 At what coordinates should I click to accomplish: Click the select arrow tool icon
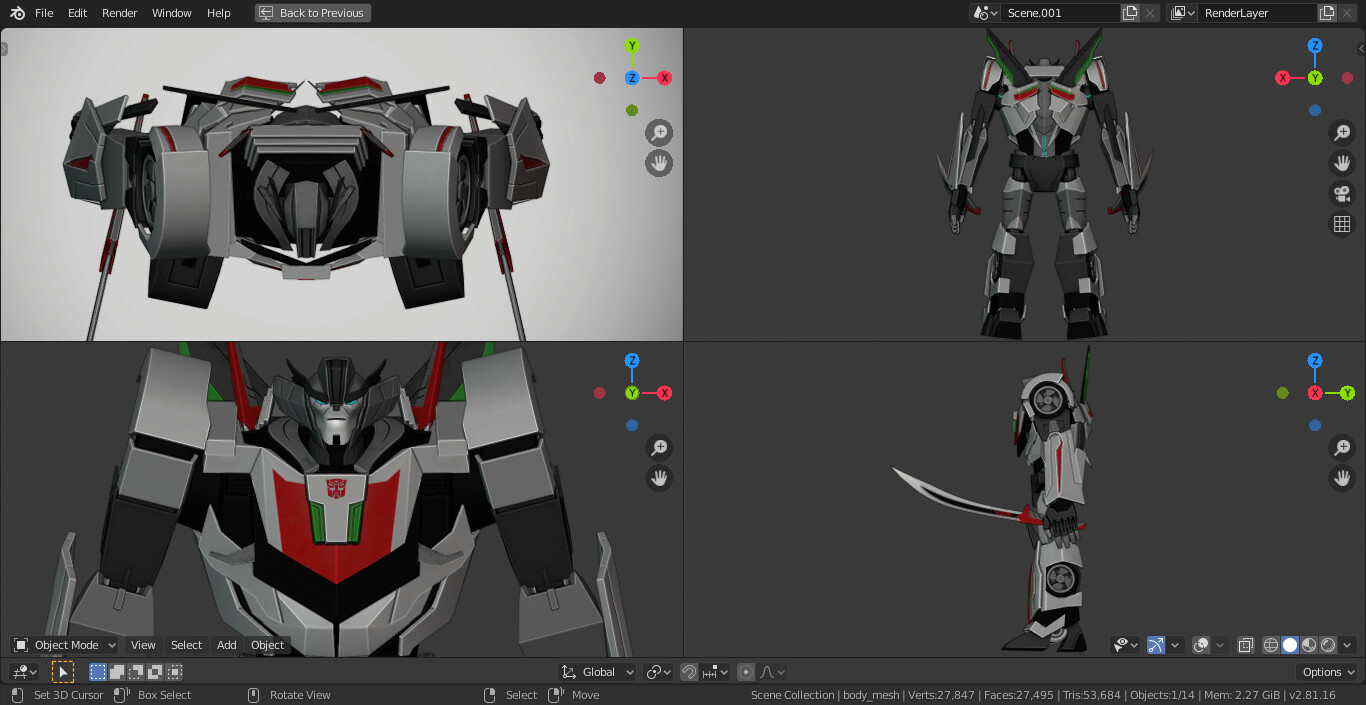pyautogui.click(x=64, y=671)
